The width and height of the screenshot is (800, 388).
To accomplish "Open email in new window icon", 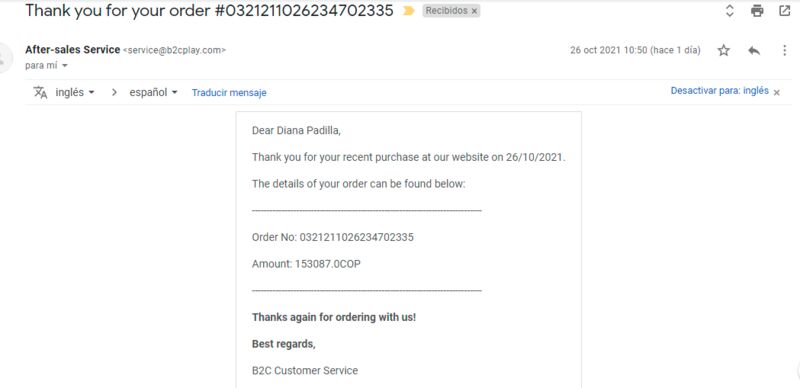I will click(x=785, y=11).
